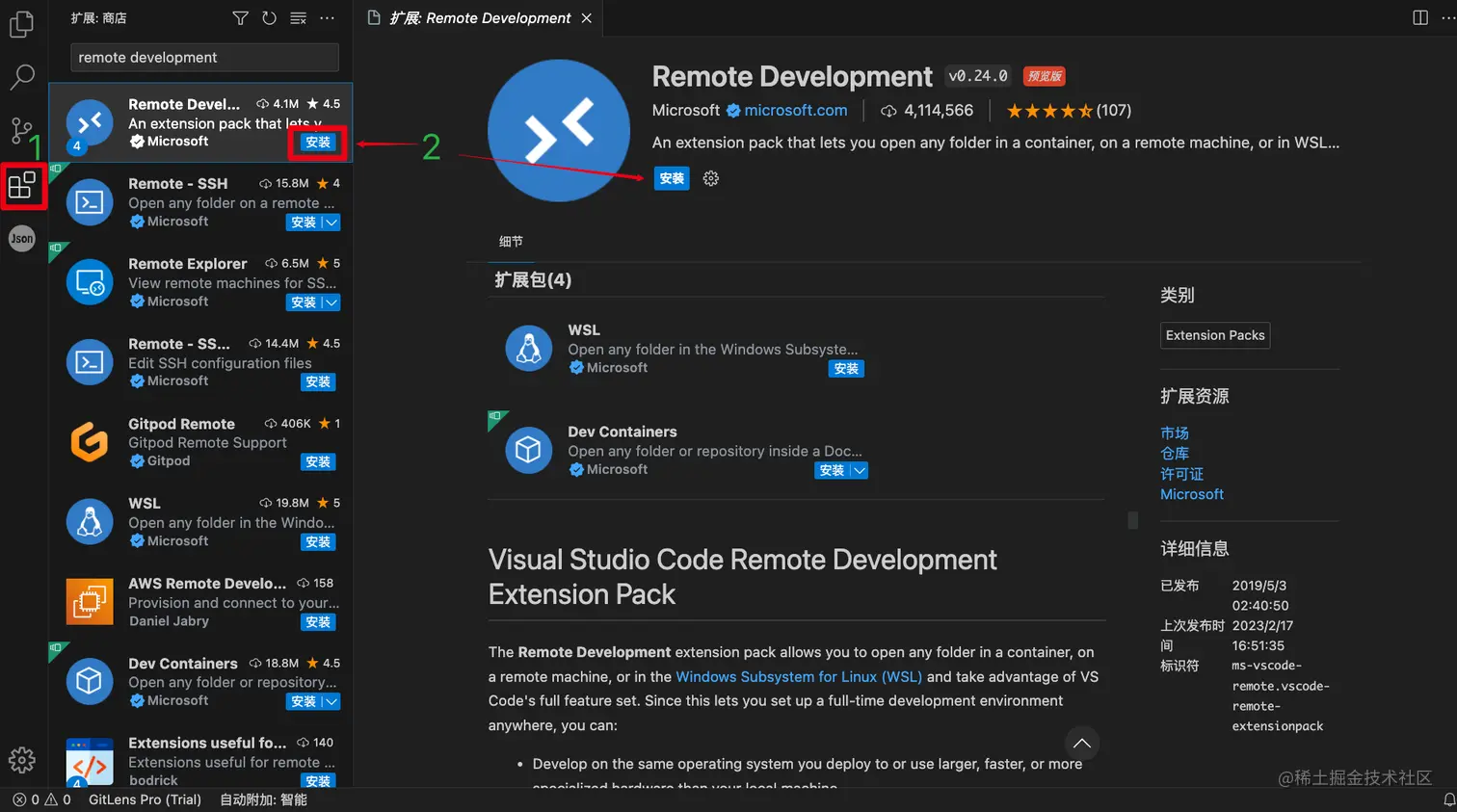Open install dropdown for Remote - SSH
The image size is (1457, 812).
(331, 223)
